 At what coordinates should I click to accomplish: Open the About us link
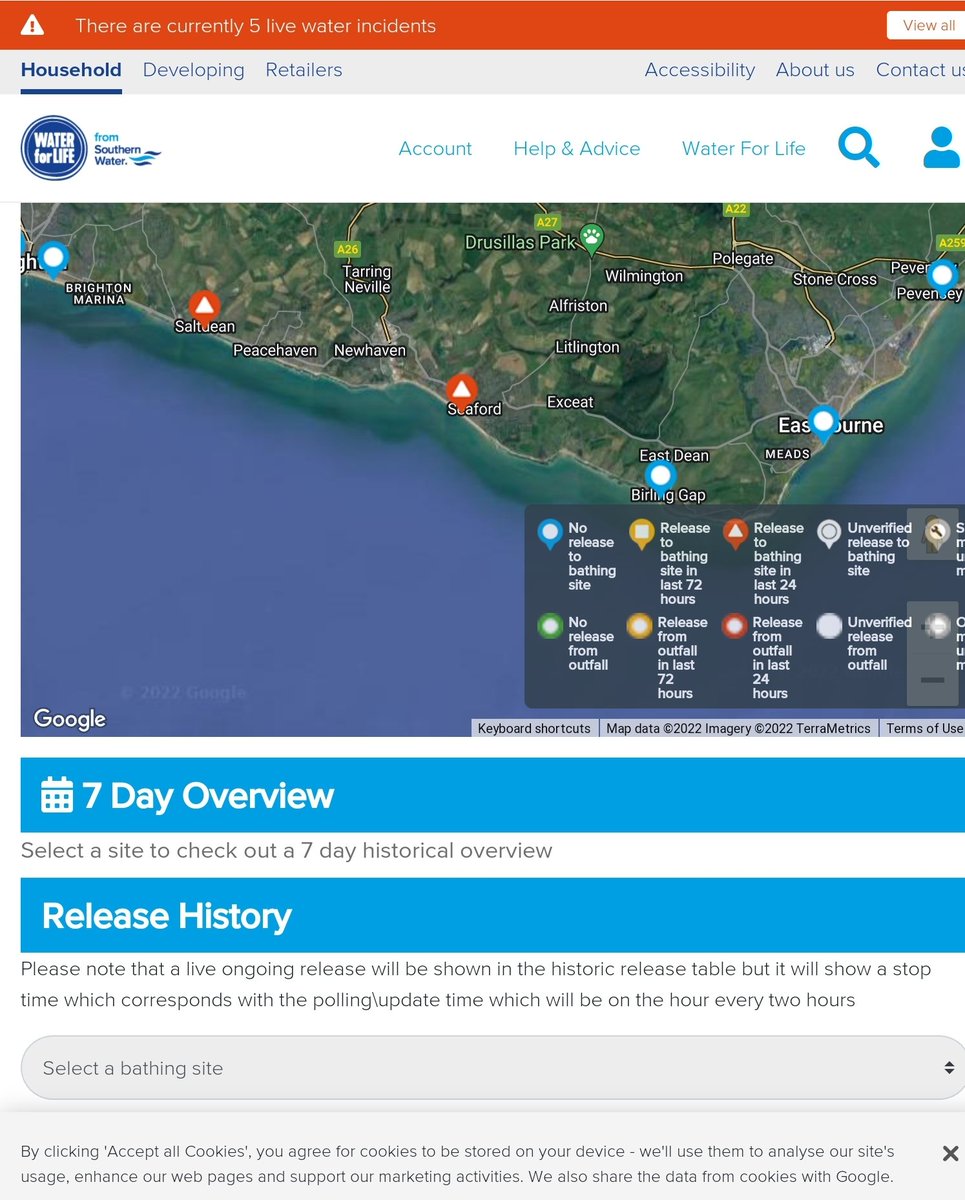(x=815, y=70)
